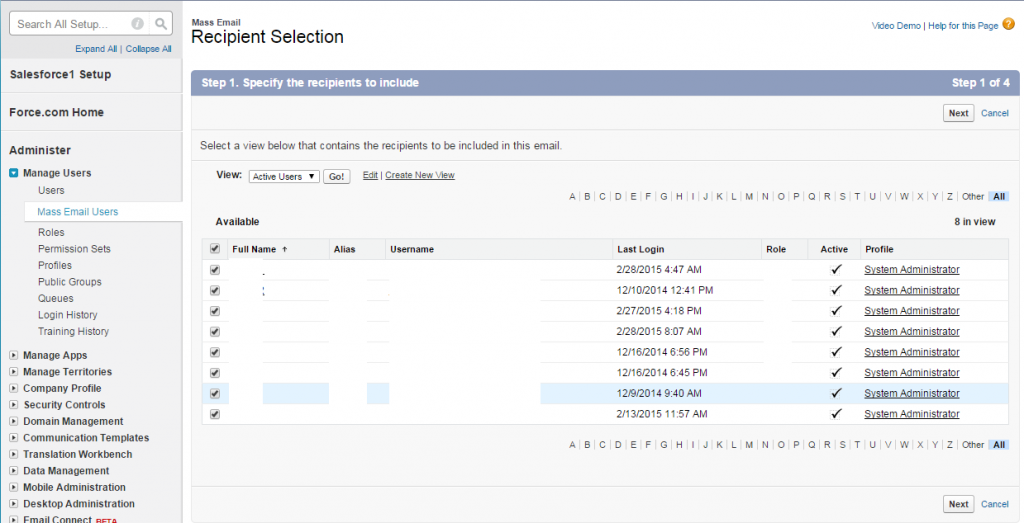This screenshot has height=523, width=1024.
Task: Open System Administrator profile for 2/13/2015 11:57 AM row
Action: [912, 414]
